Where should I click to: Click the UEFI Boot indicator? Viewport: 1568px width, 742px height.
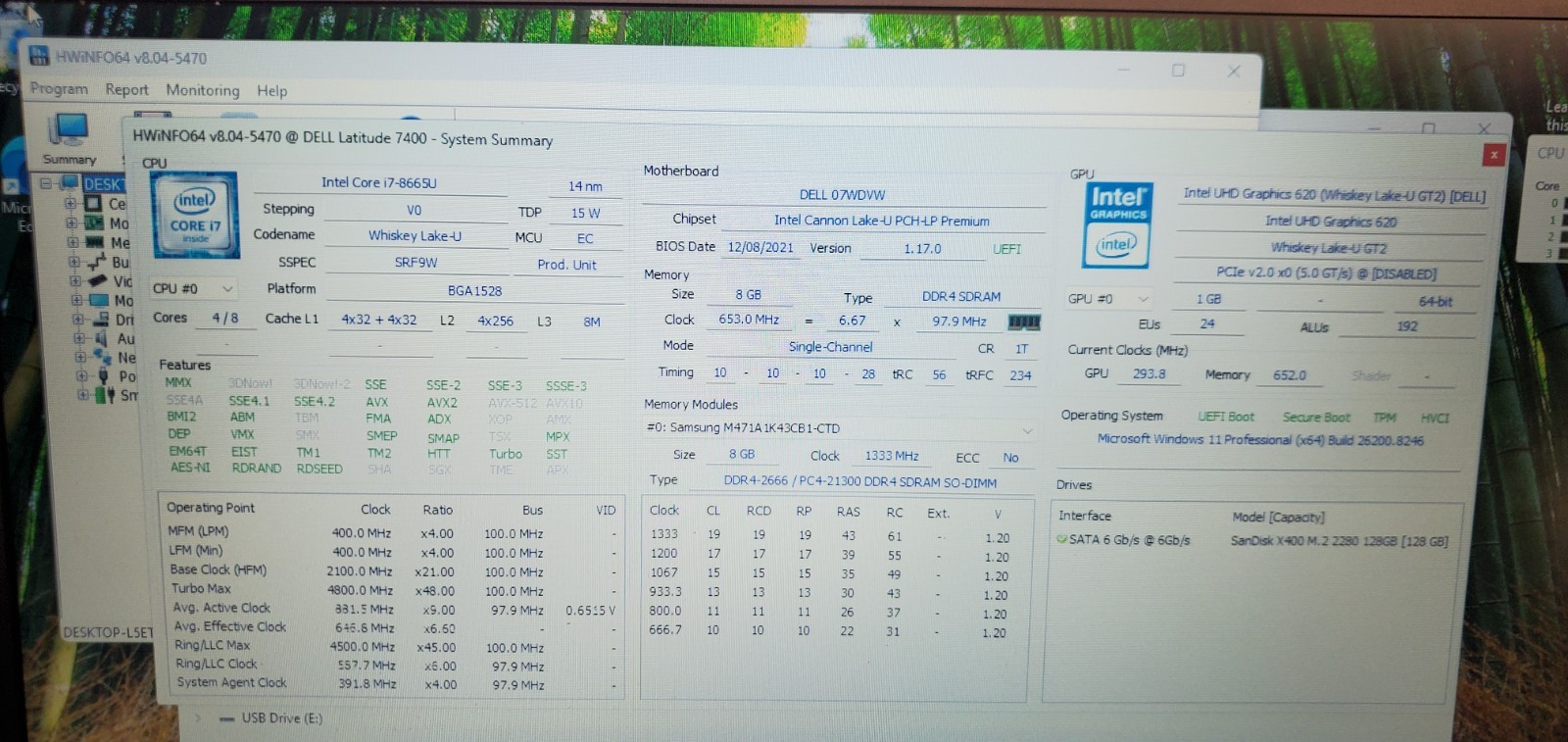point(1225,417)
